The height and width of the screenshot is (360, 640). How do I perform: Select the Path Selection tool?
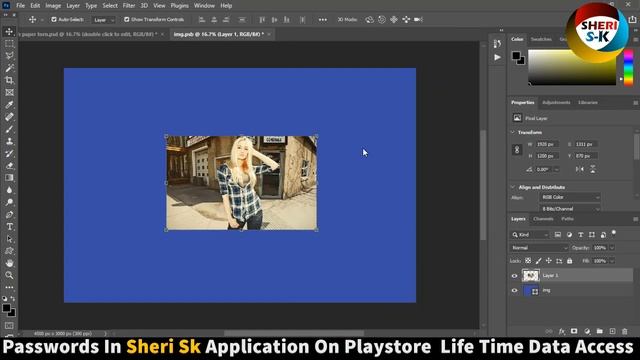[x=9, y=239]
